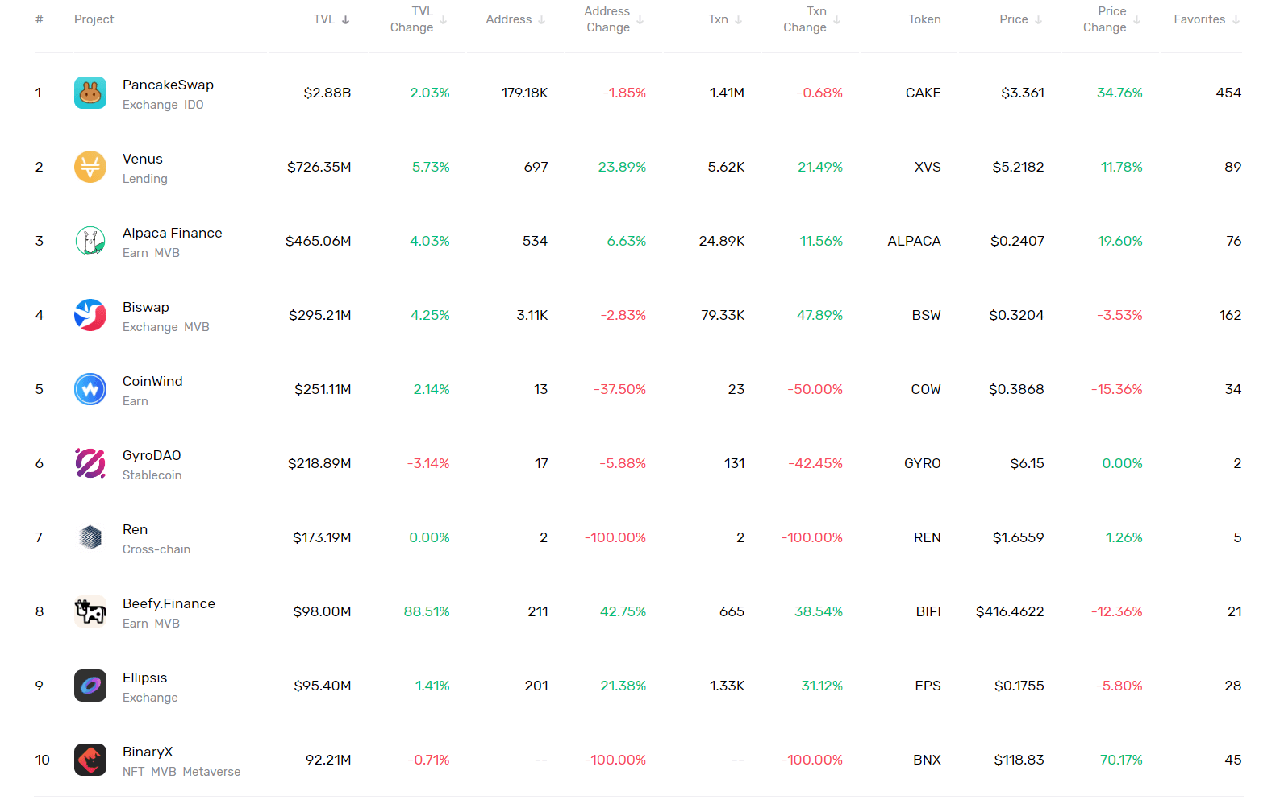Click Alpaca Finance 24.89K txn count
Image resolution: width=1280 pixels, height=804 pixels.
tap(723, 241)
